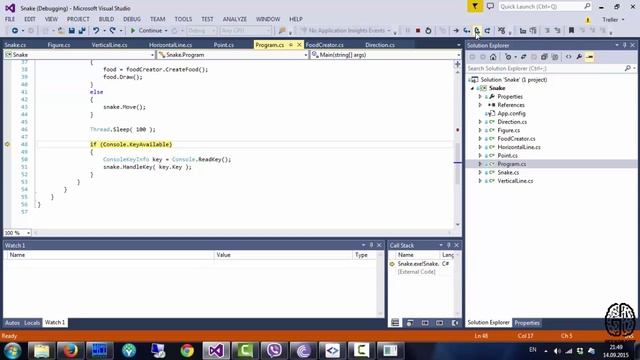Open the Continue button dropdown arrow

[166, 31]
